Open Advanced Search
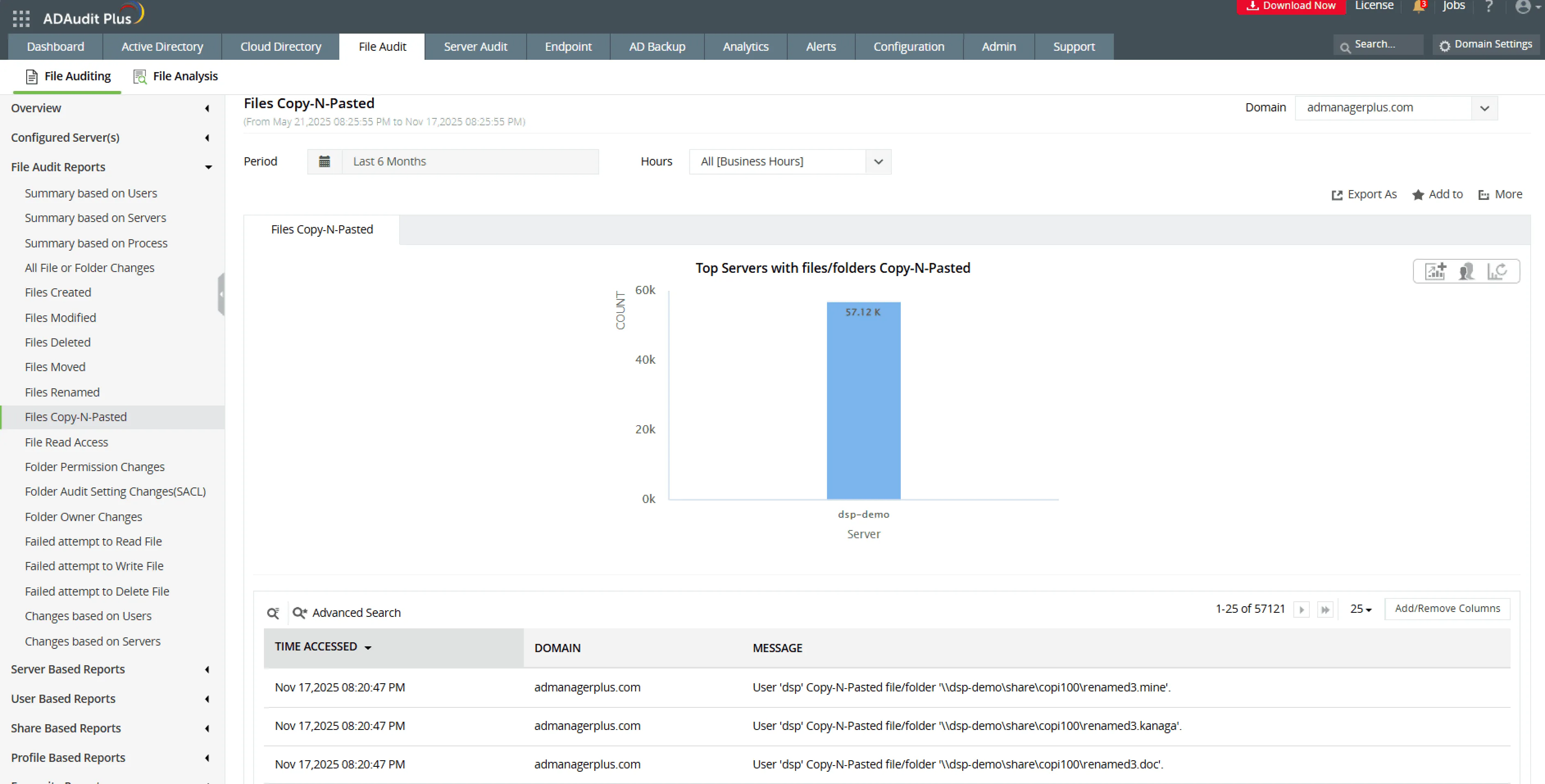The width and height of the screenshot is (1545, 784). [347, 612]
